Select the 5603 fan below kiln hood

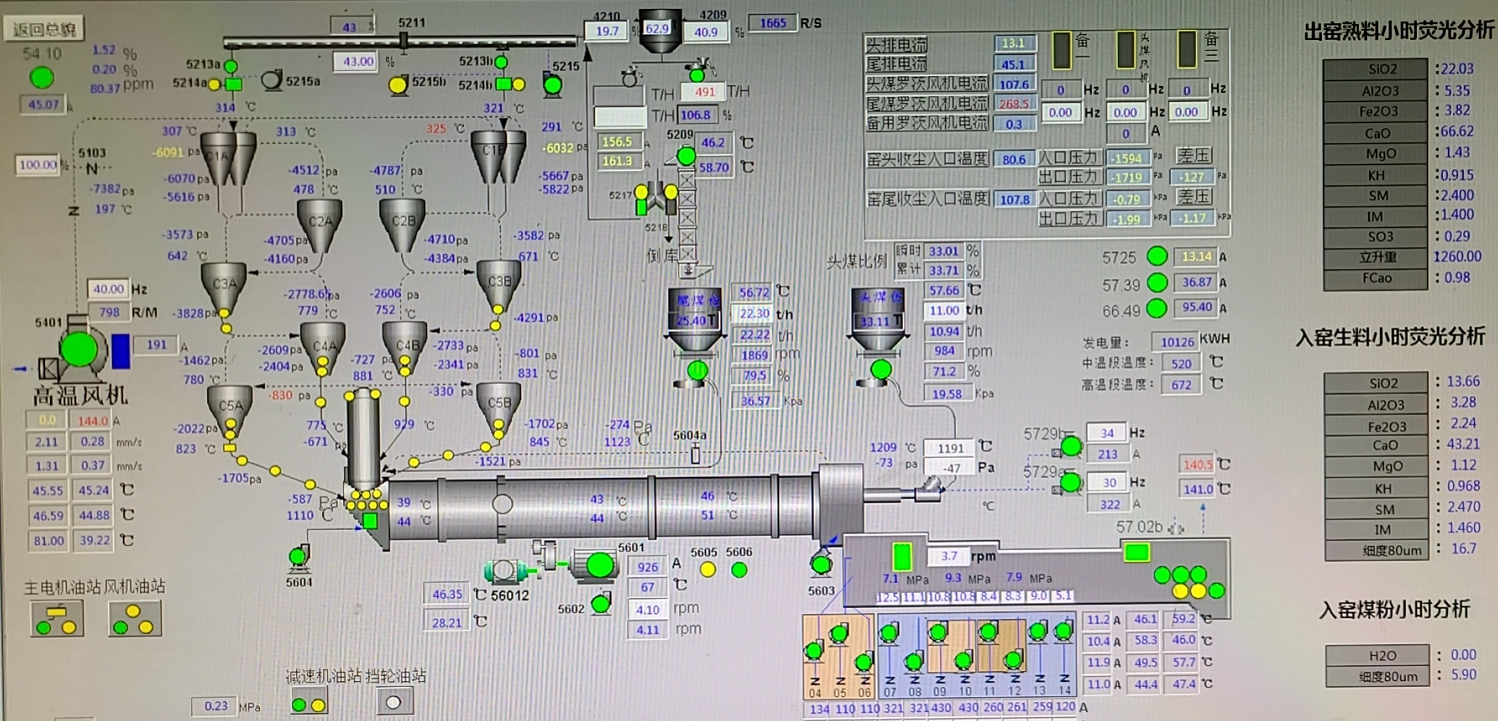pyautogui.click(x=821, y=565)
